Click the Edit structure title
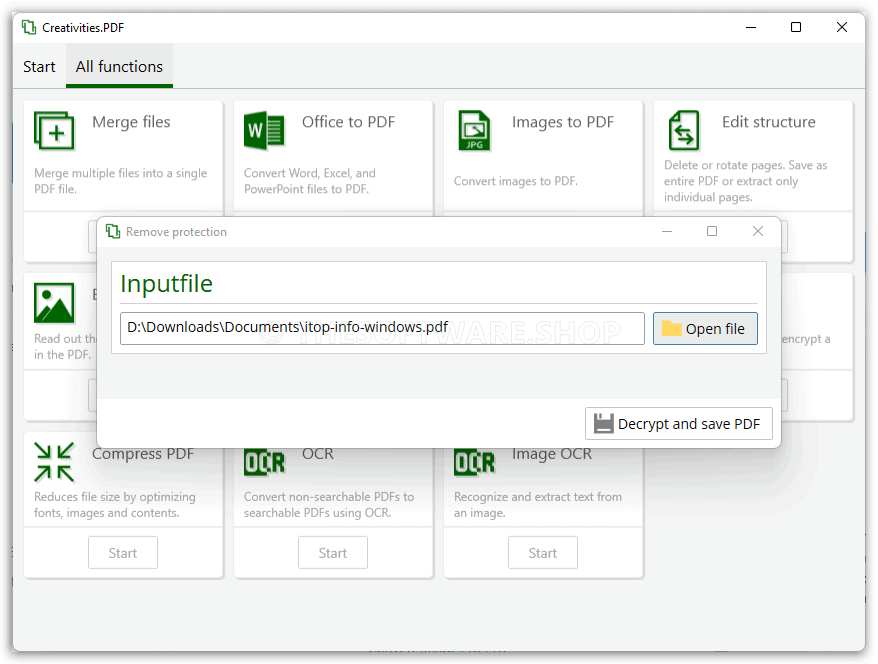878x664 pixels. point(768,122)
